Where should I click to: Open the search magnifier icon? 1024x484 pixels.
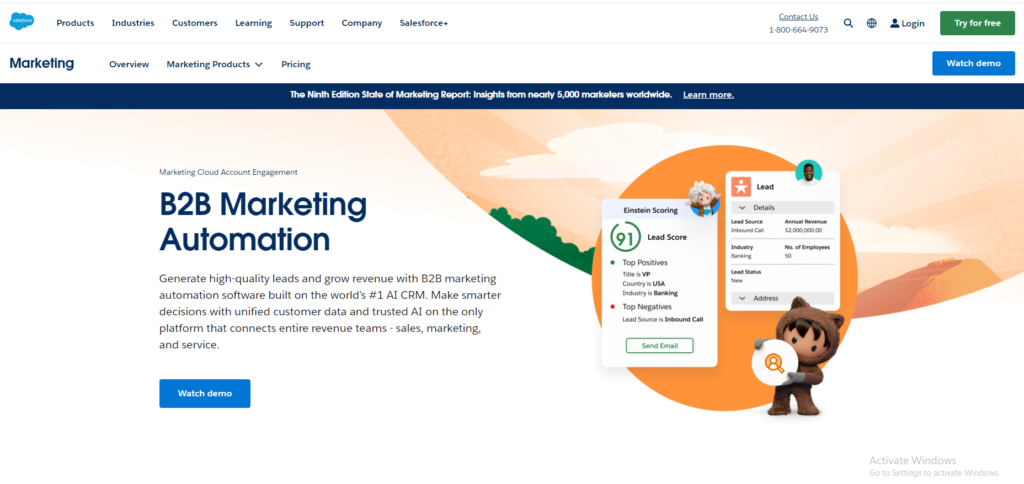point(848,23)
